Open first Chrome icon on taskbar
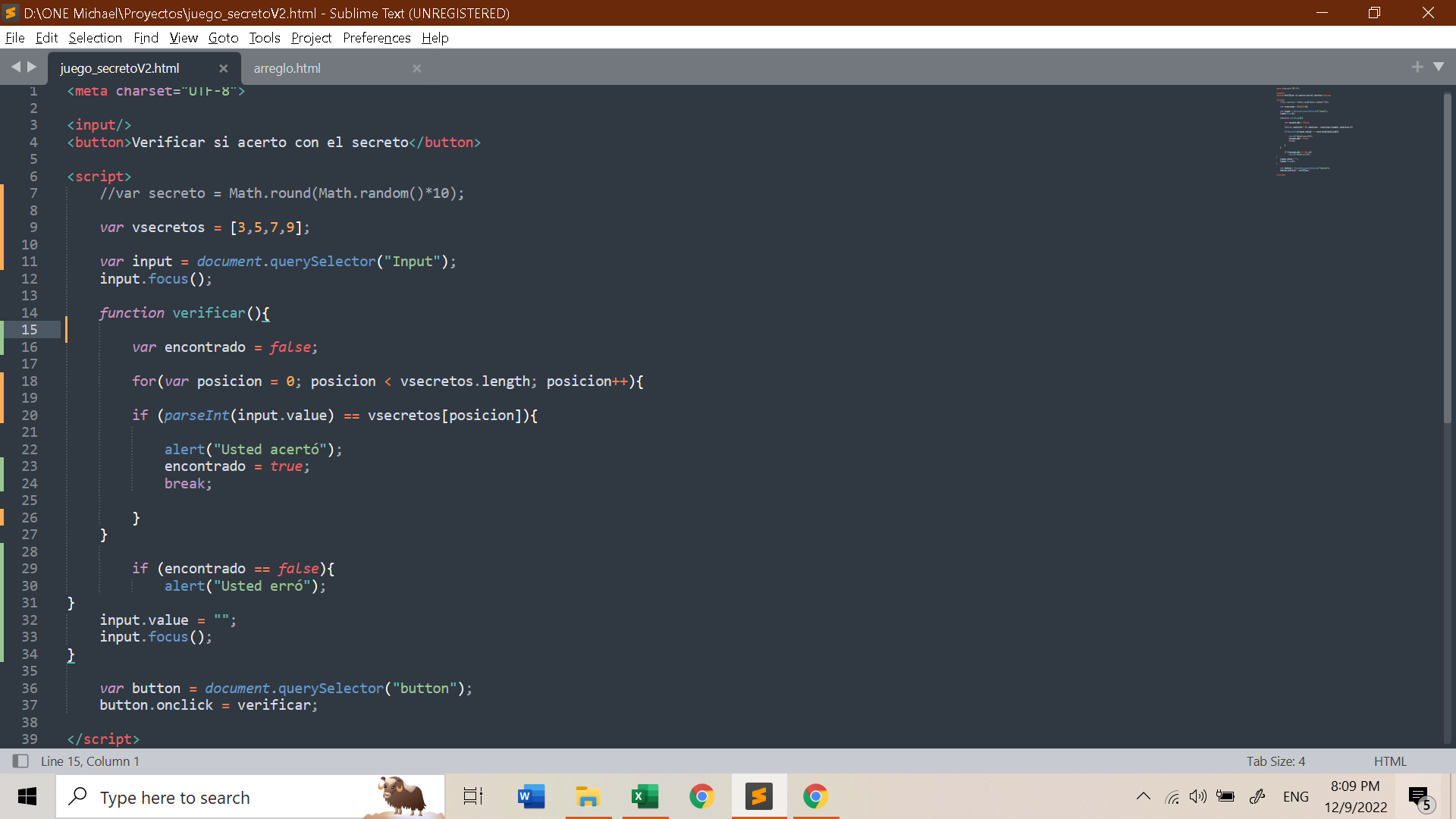This screenshot has height=819, width=1456. (x=701, y=796)
